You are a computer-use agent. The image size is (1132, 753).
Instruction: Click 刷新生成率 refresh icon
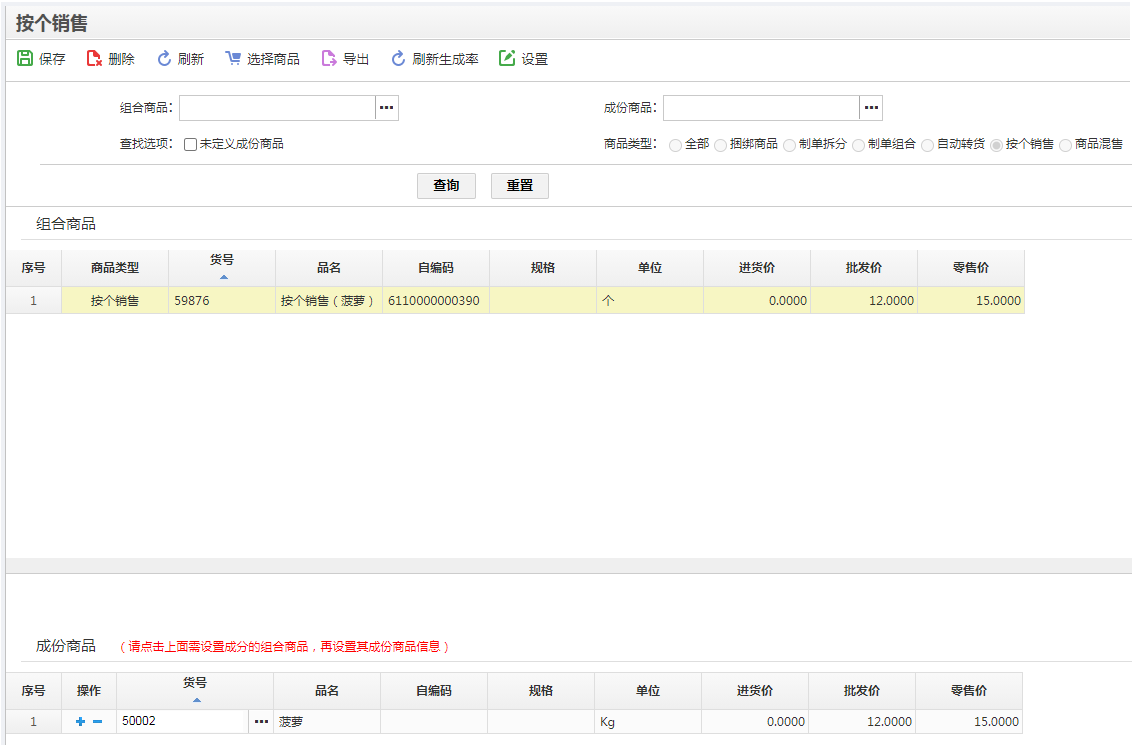(398, 58)
